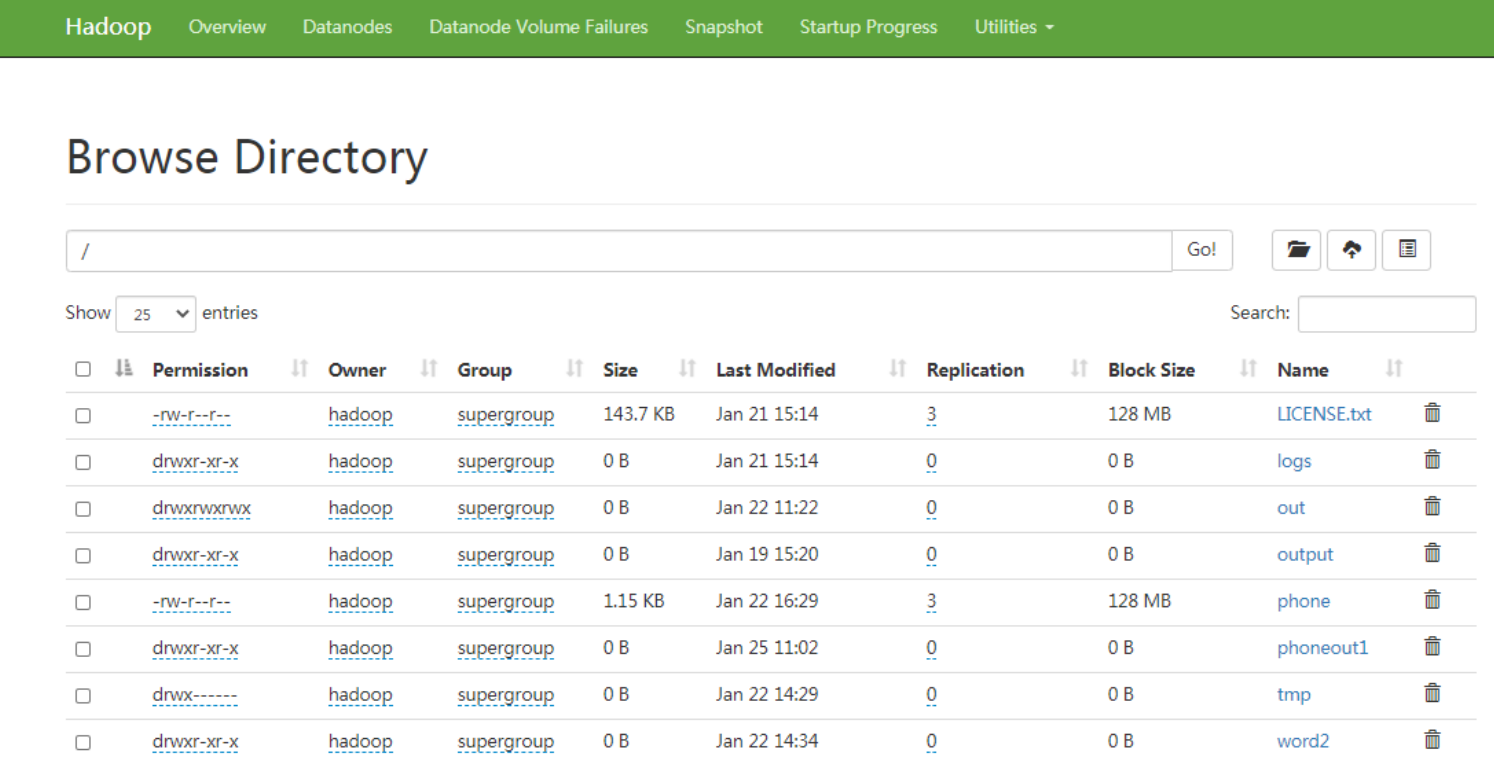Click trash icon in the tmp row
The image size is (1494, 770).
1432,693
